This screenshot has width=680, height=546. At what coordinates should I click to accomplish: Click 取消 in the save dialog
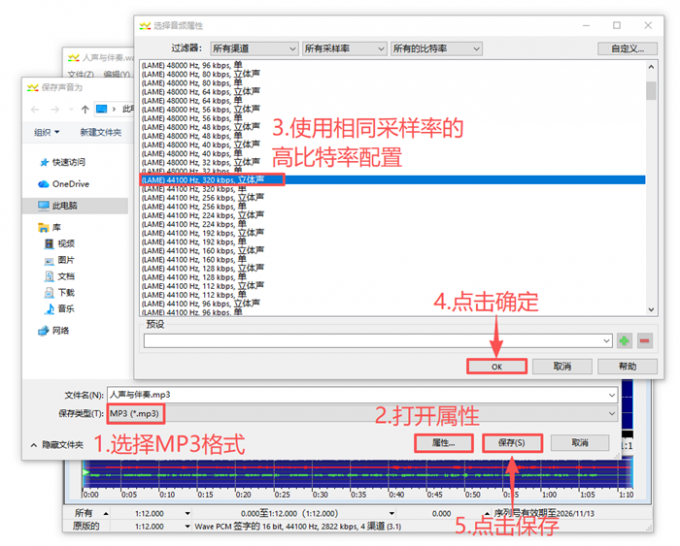[580, 443]
